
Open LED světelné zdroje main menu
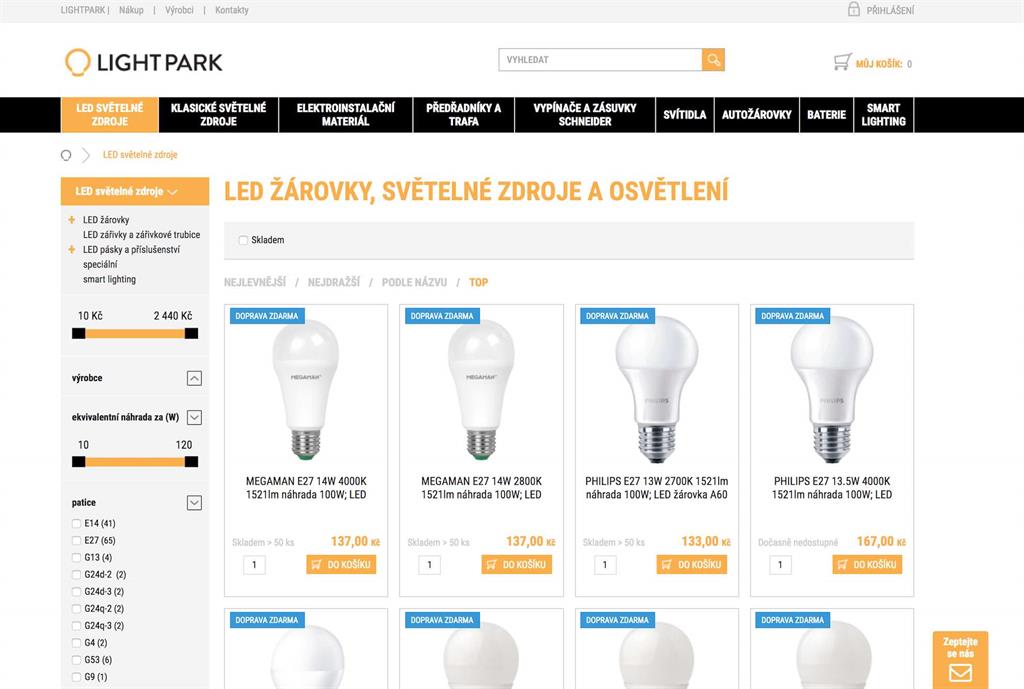pyautogui.click(x=110, y=115)
